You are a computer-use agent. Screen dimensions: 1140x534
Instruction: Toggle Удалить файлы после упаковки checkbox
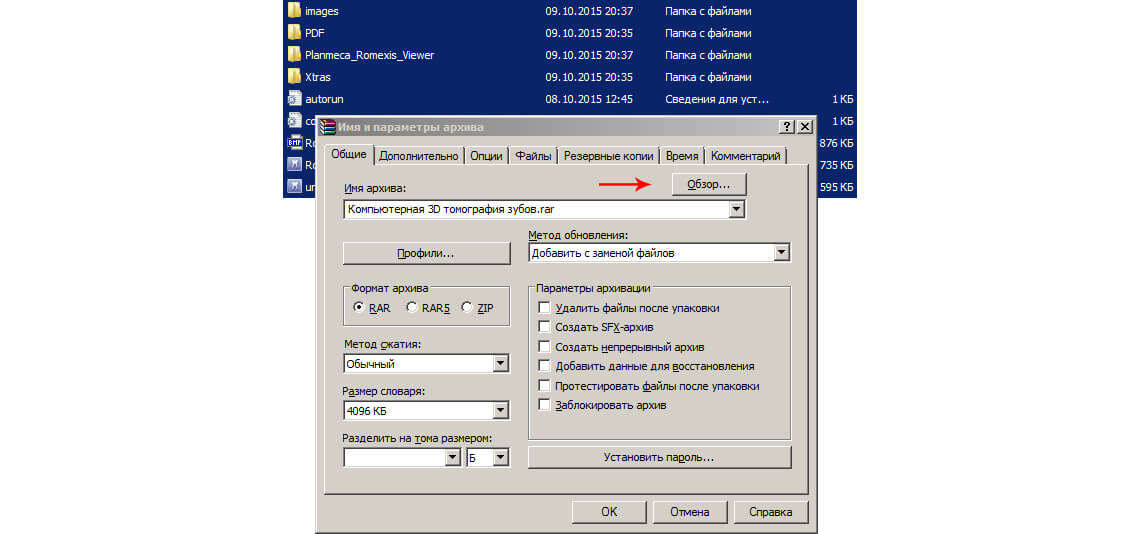tap(545, 308)
